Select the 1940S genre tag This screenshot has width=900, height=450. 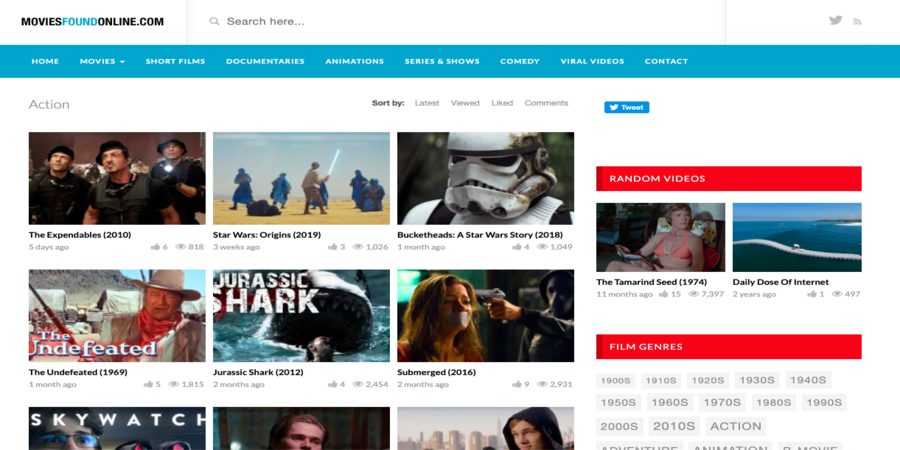pyautogui.click(x=808, y=380)
